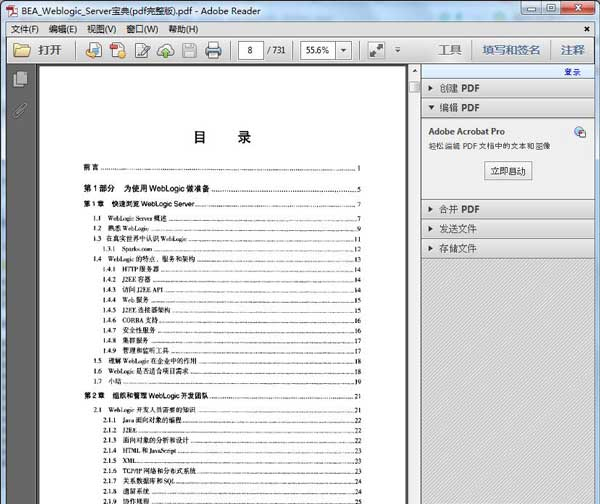
Task: Click the 第1部分 为使用 WebLogic 做准备 entry
Action: [x=222, y=189]
